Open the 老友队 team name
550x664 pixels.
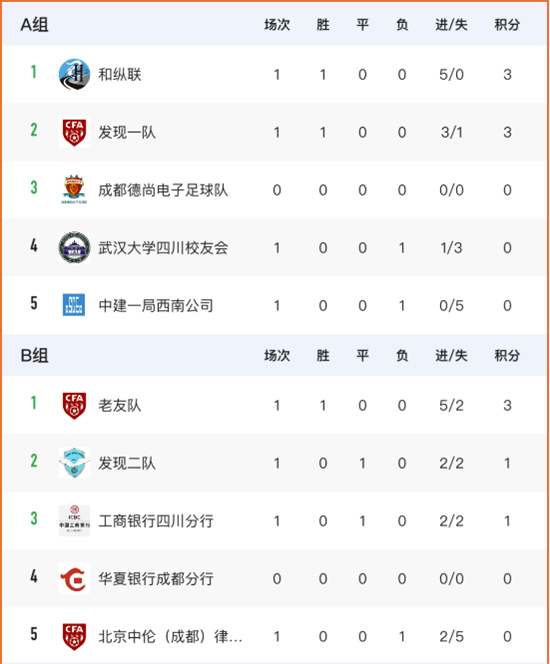[x=120, y=405]
